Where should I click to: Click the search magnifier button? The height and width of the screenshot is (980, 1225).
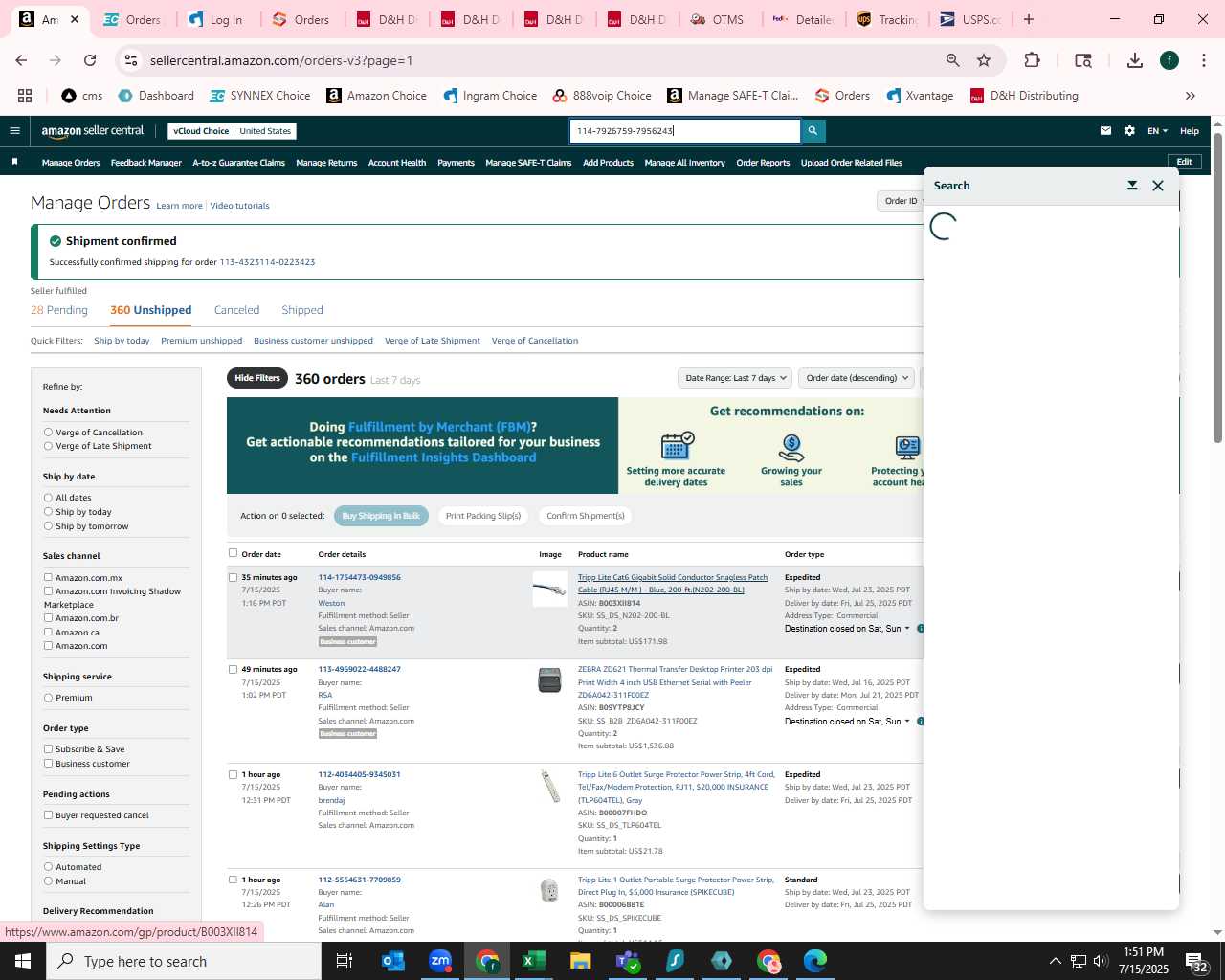(x=813, y=131)
